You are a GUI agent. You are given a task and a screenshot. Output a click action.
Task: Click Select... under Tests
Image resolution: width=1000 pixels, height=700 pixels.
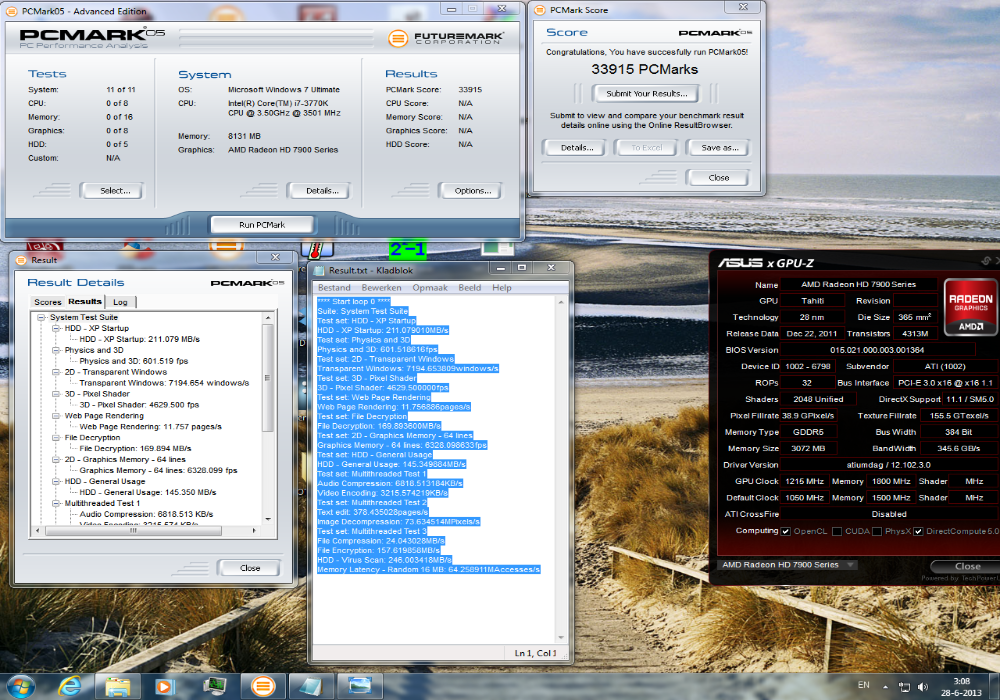112,191
